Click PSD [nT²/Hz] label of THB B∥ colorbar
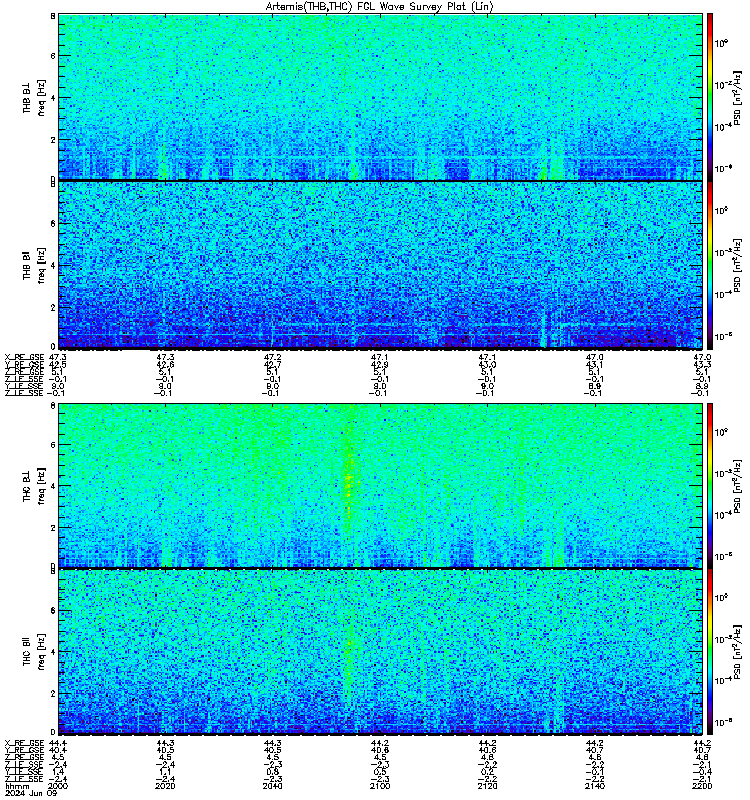Image resolution: width=750 pixels, height=800 pixels. [738, 265]
